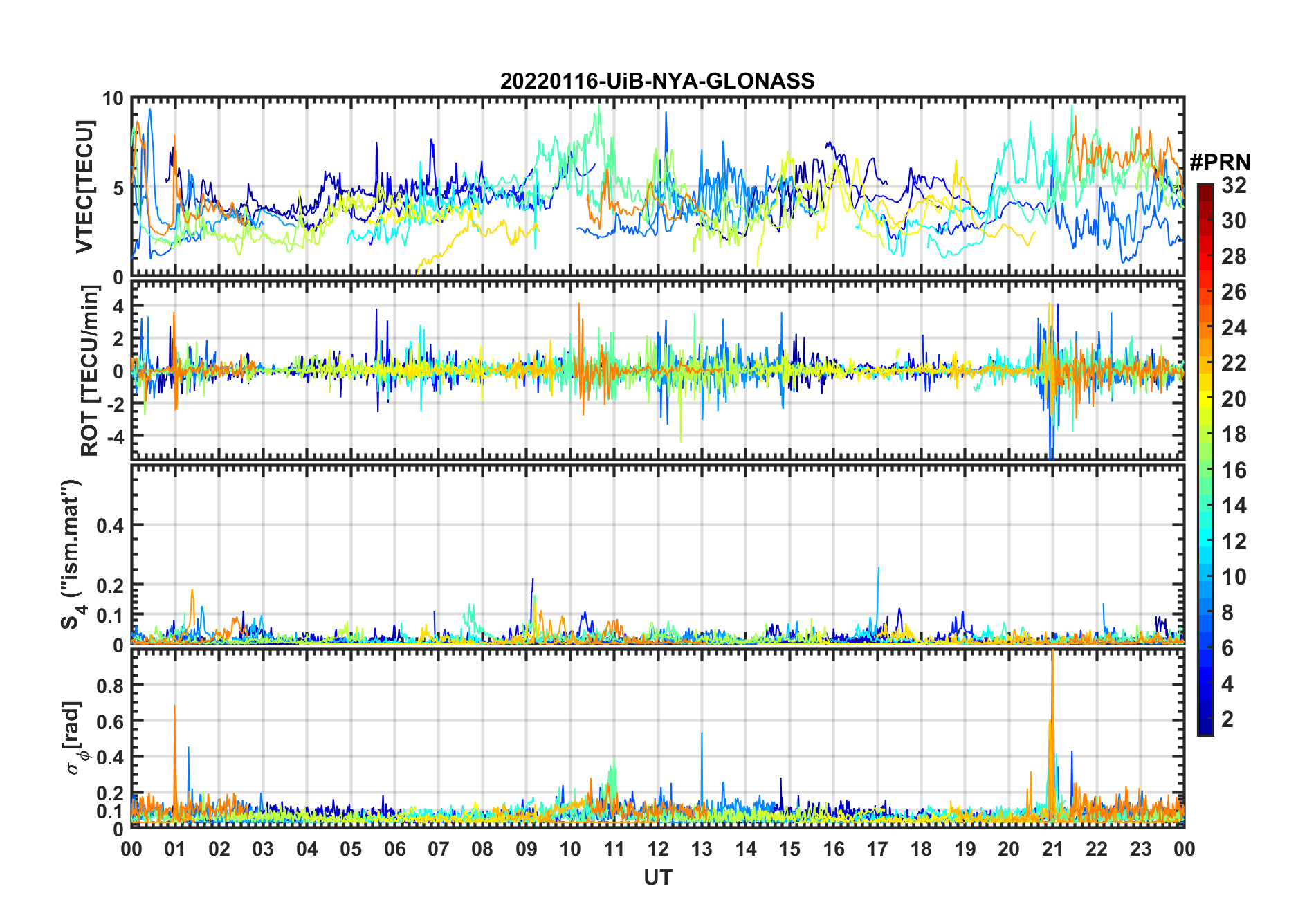This screenshot has height=920, width=1316.
Task: Select the 0.8 tick on σφ axis
Action: [111, 686]
